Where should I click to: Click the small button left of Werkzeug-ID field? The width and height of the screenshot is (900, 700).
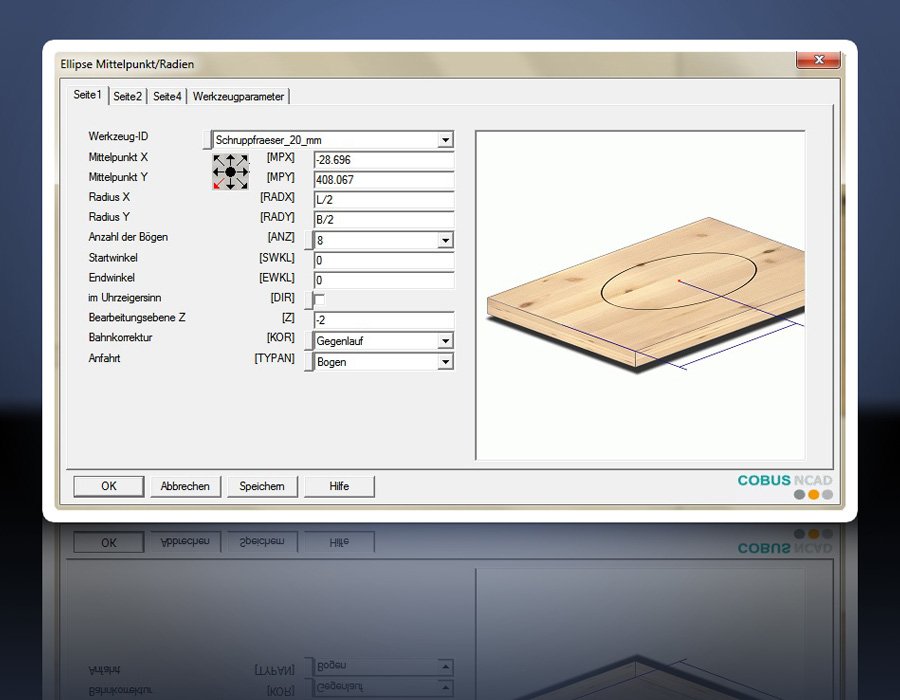(207, 140)
